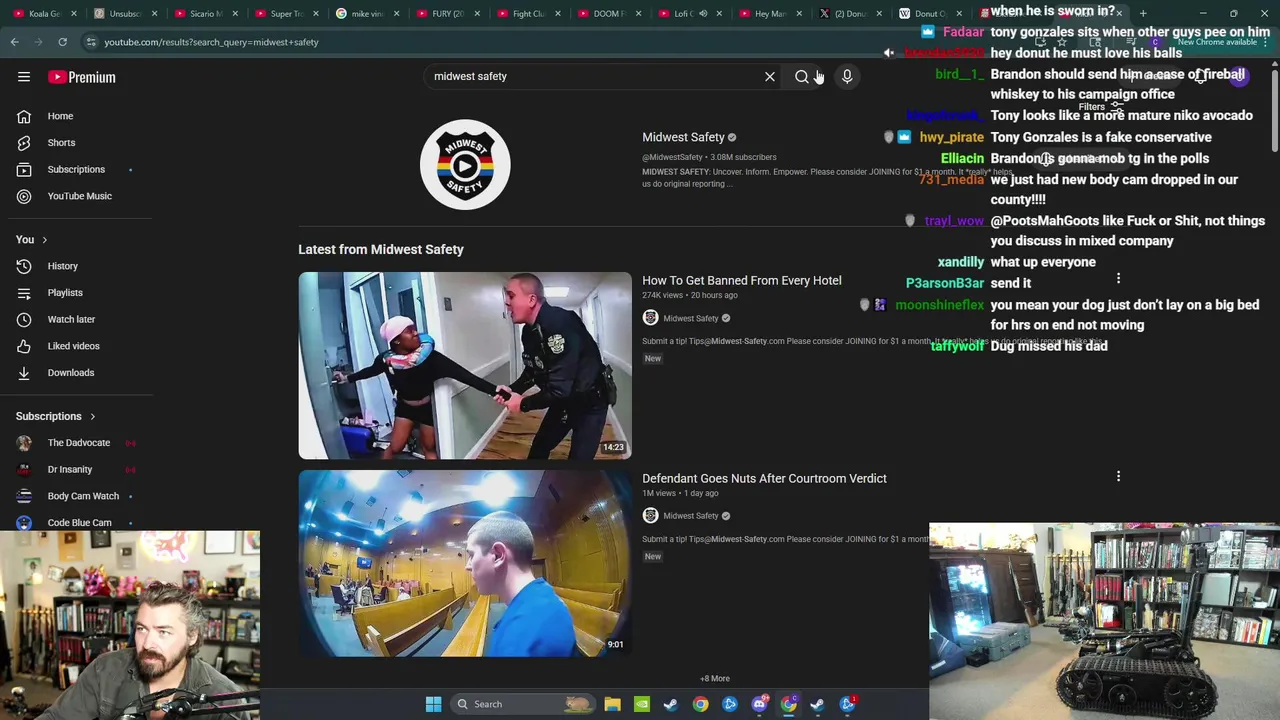
Task: Click Midwest Safety name under the hotel video
Action: [691, 318]
